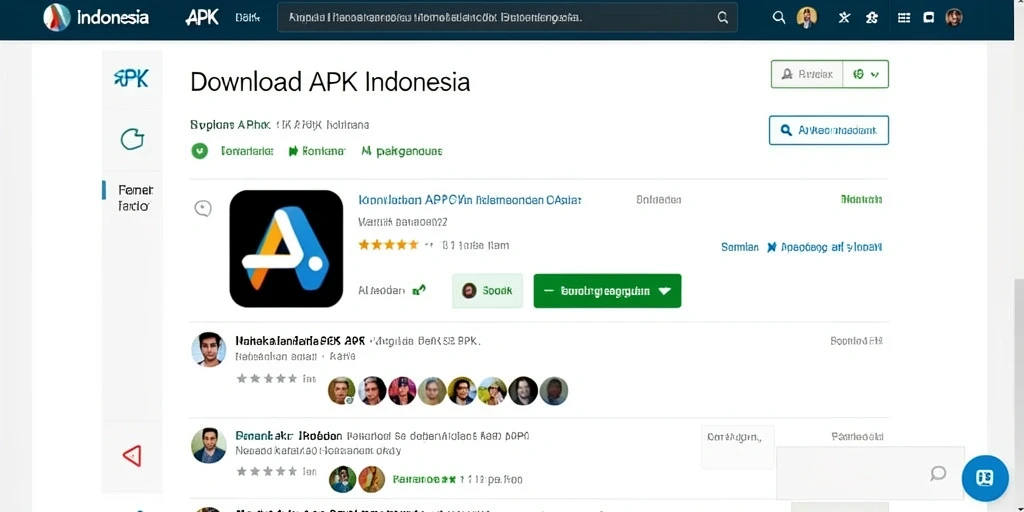Viewport: 1024px width, 512px height.
Task: Click the blue outlined search button
Action: pyautogui.click(x=829, y=130)
